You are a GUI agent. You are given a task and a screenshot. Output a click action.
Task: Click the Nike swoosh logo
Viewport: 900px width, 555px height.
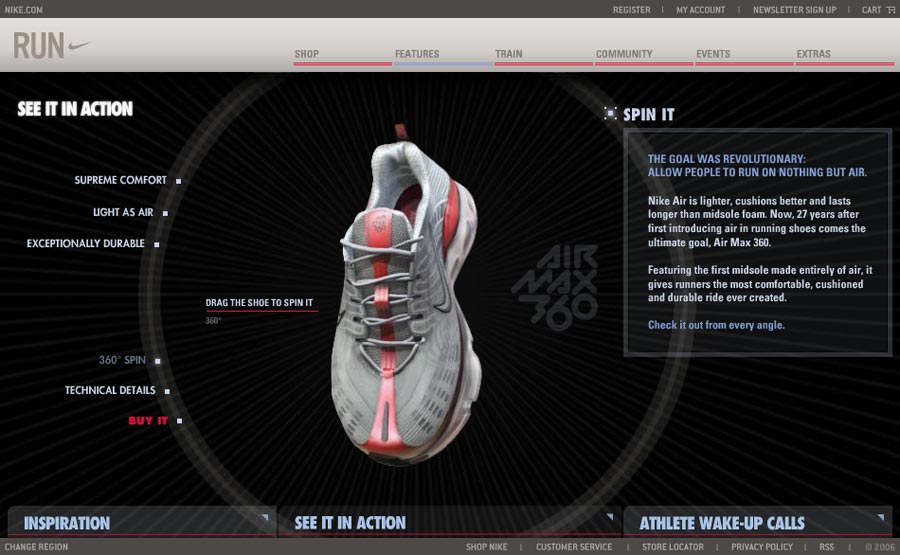[x=78, y=45]
